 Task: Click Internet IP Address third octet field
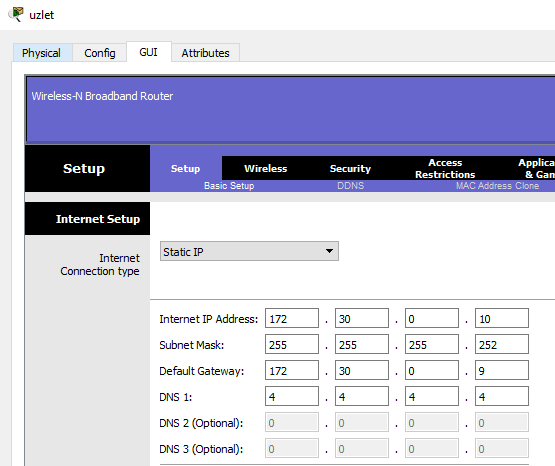coord(432,318)
